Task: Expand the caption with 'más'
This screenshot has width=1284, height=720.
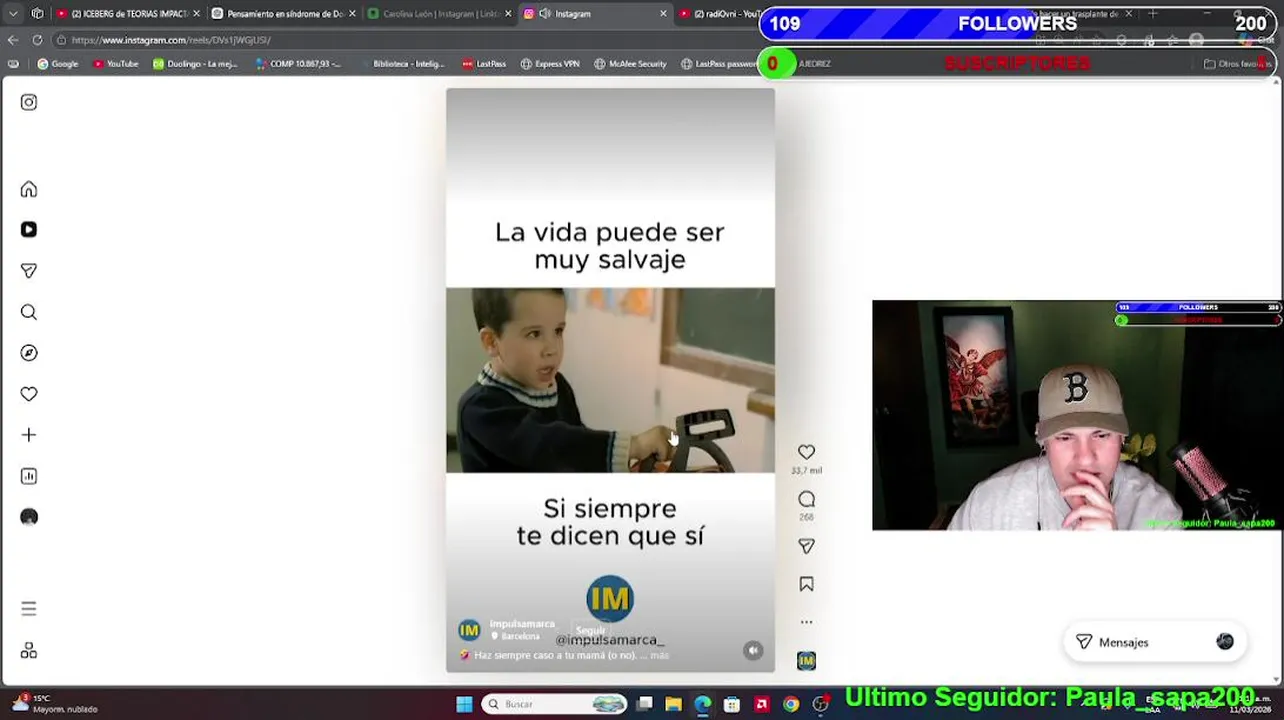Action: pos(660,656)
